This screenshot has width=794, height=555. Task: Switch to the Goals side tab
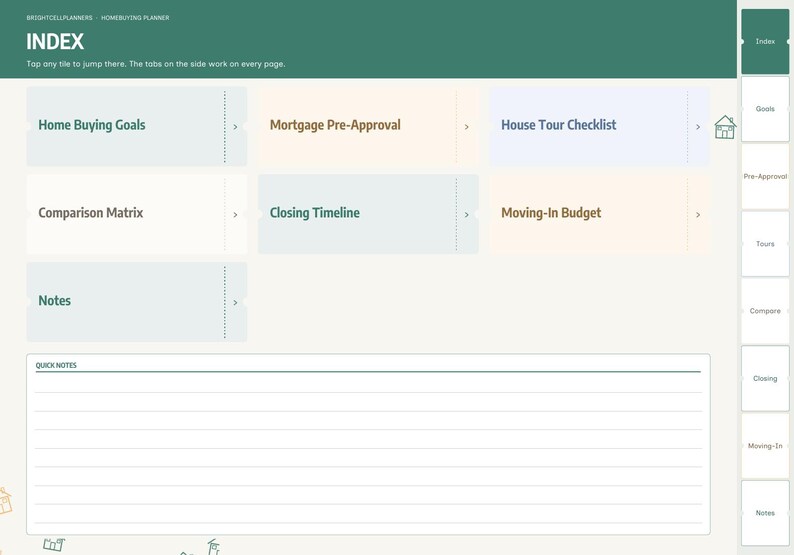[765, 109]
